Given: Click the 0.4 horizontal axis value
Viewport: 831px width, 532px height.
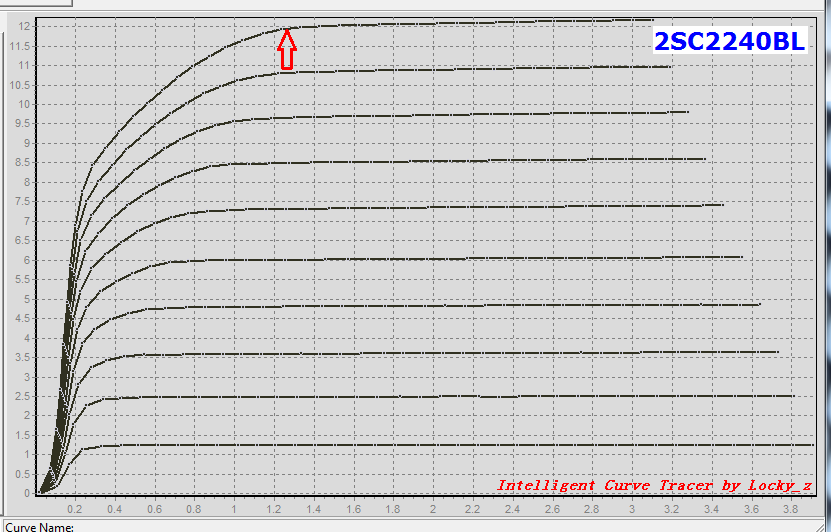Looking at the screenshot, I should [114, 510].
